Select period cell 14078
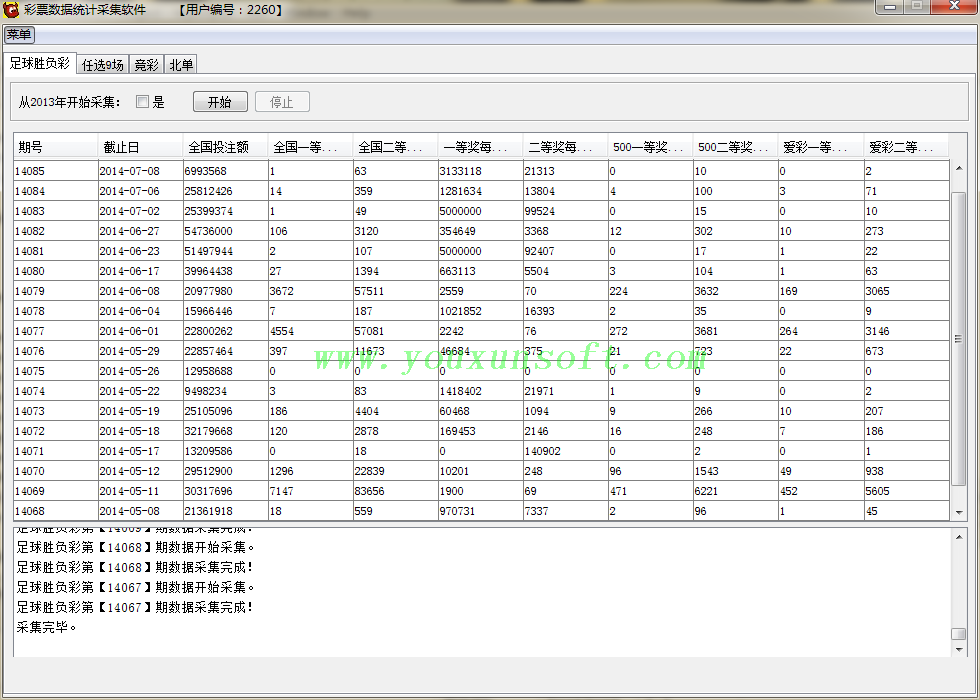 (56, 311)
